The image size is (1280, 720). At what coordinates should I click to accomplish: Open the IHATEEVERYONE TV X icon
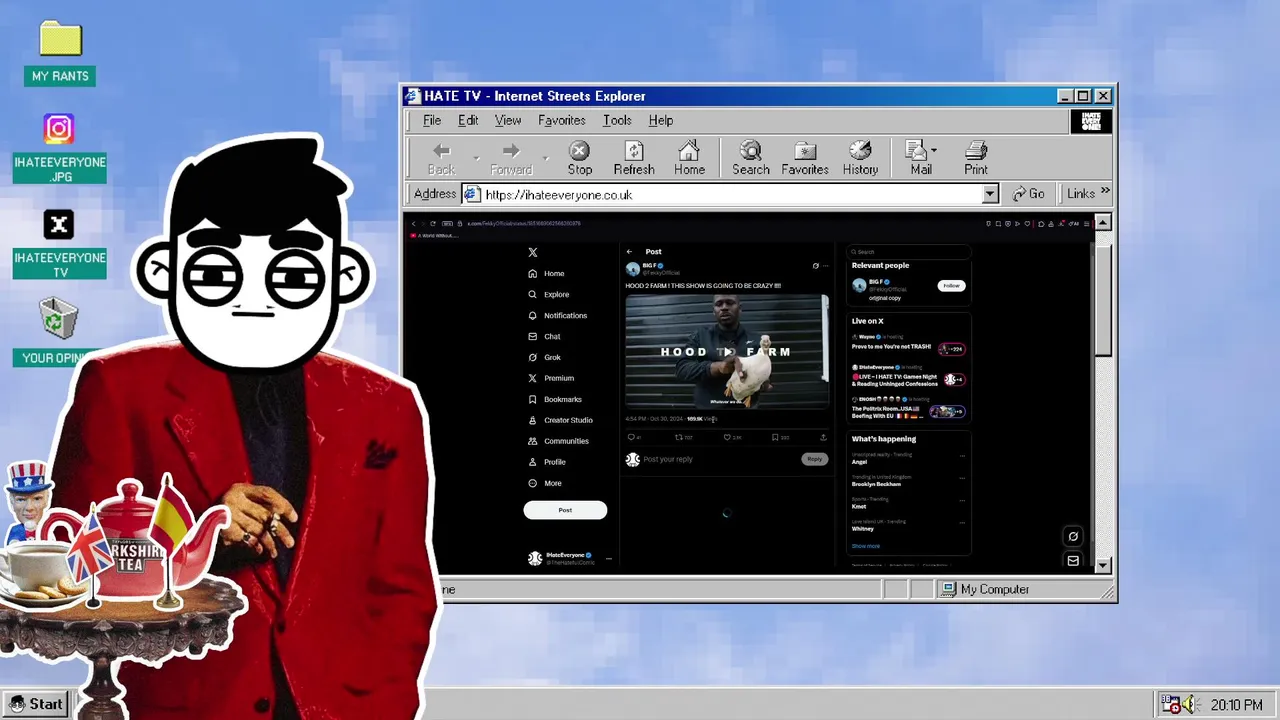pyautogui.click(x=59, y=225)
